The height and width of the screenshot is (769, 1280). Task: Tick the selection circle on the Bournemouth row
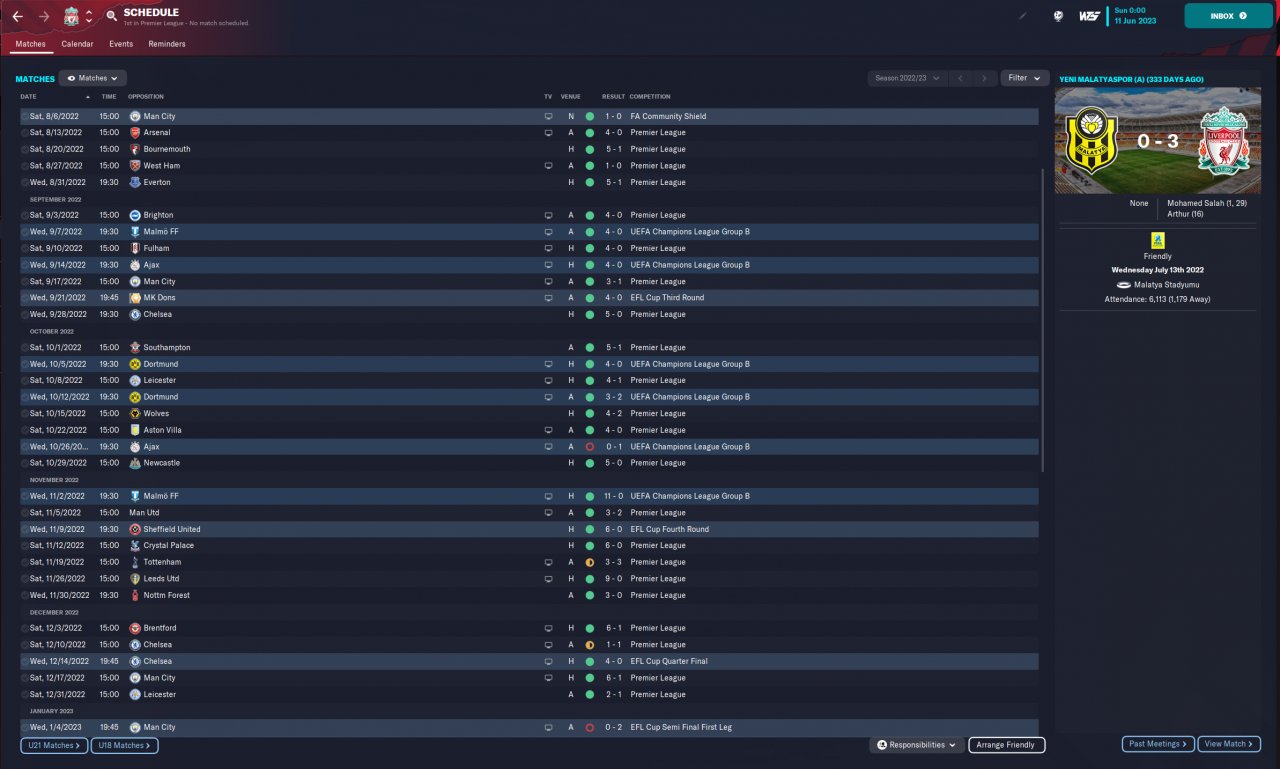[25, 149]
